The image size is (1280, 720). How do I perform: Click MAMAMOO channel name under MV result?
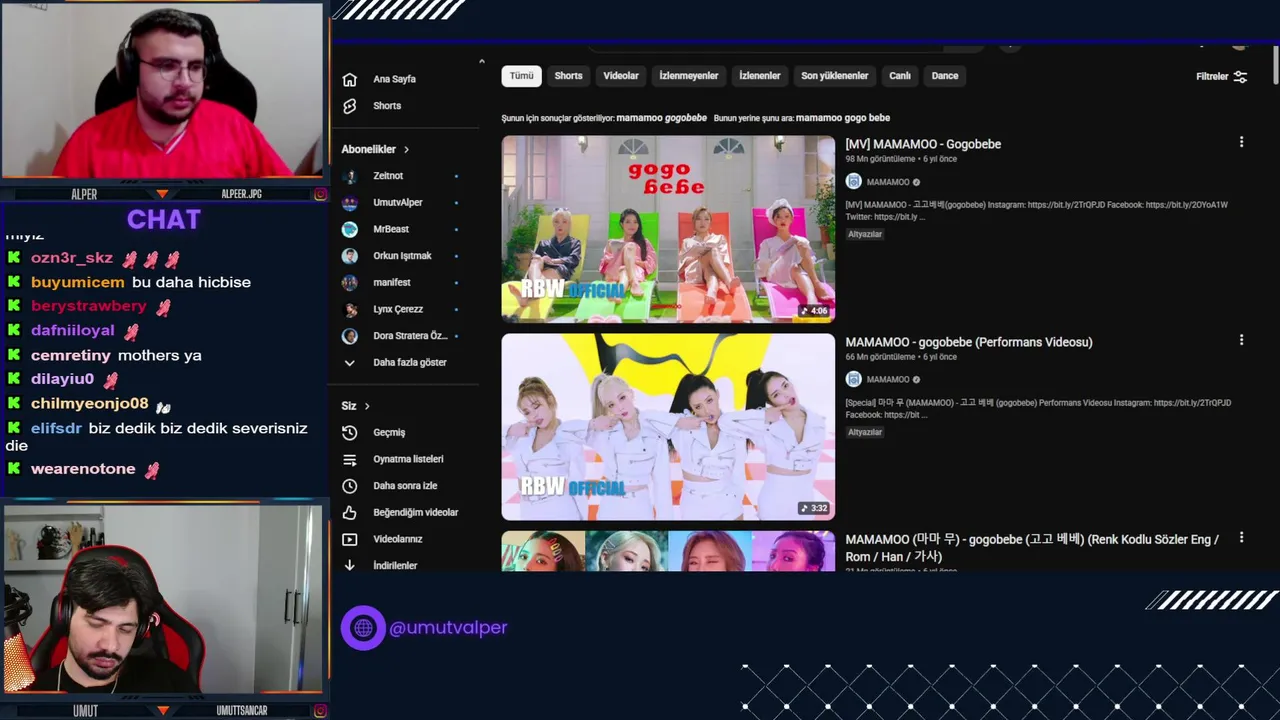click(x=888, y=182)
